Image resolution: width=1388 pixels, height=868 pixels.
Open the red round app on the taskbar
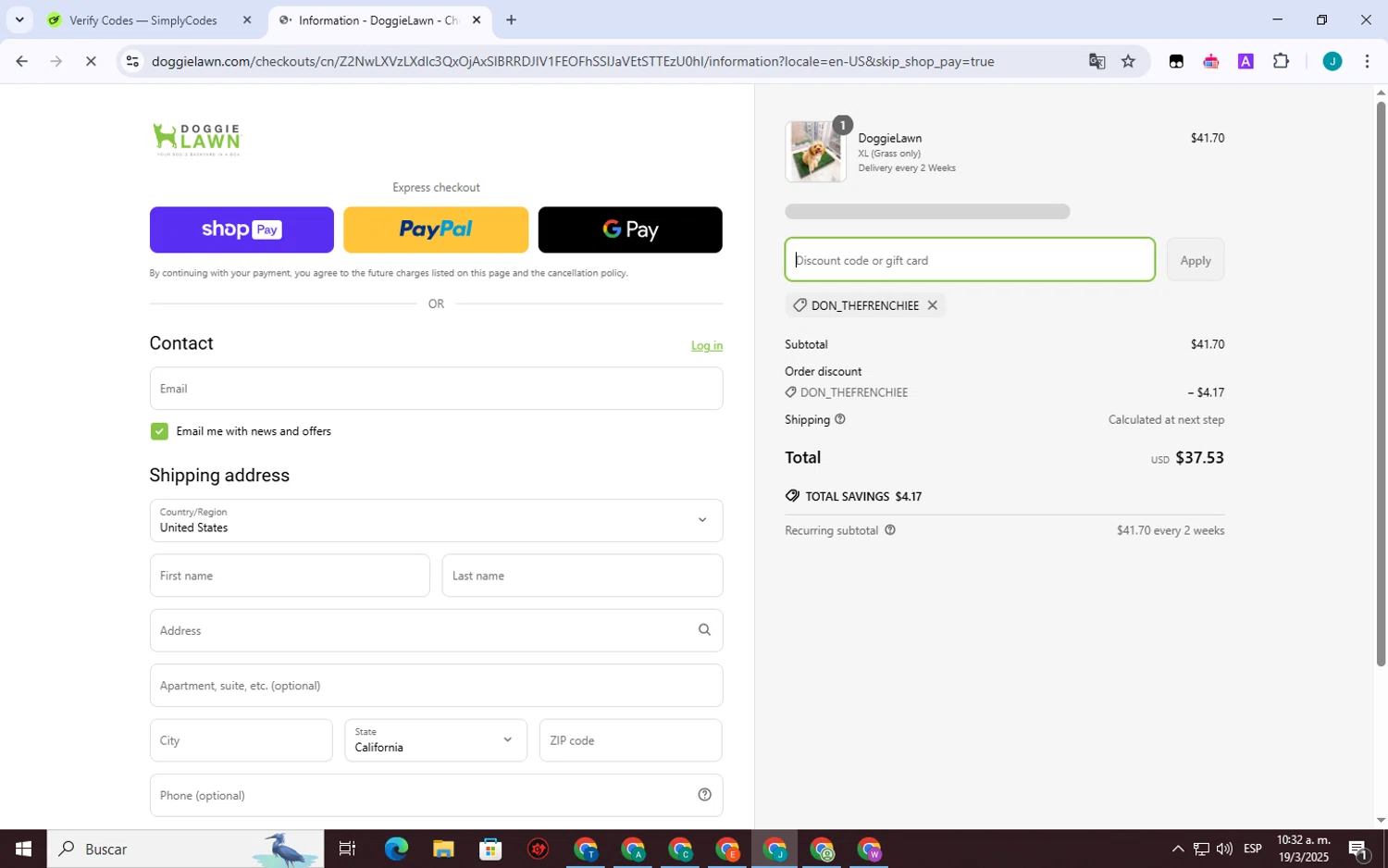[x=538, y=849]
